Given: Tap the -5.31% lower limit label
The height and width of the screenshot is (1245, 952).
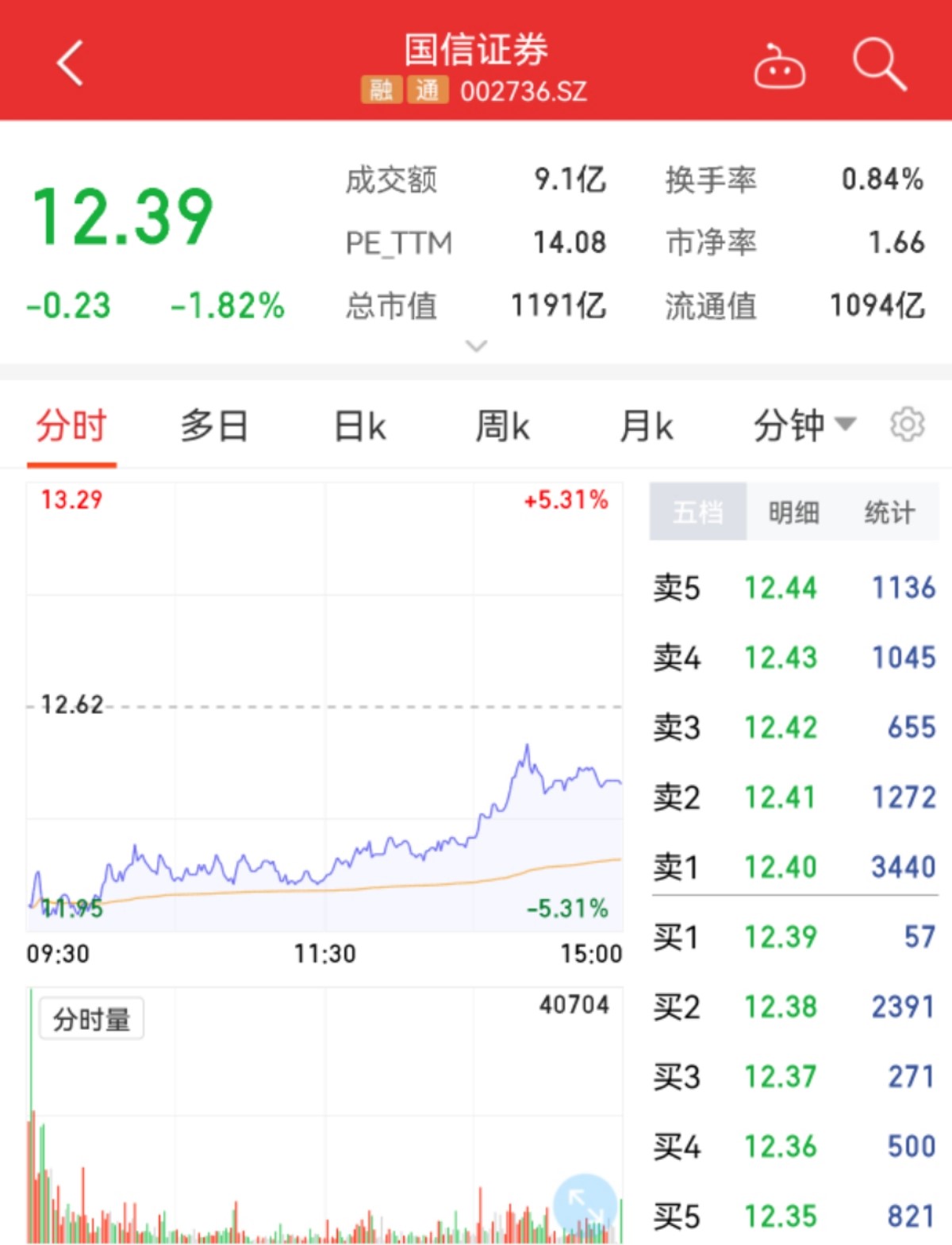Looking at the screenshot, I should 567,909.
